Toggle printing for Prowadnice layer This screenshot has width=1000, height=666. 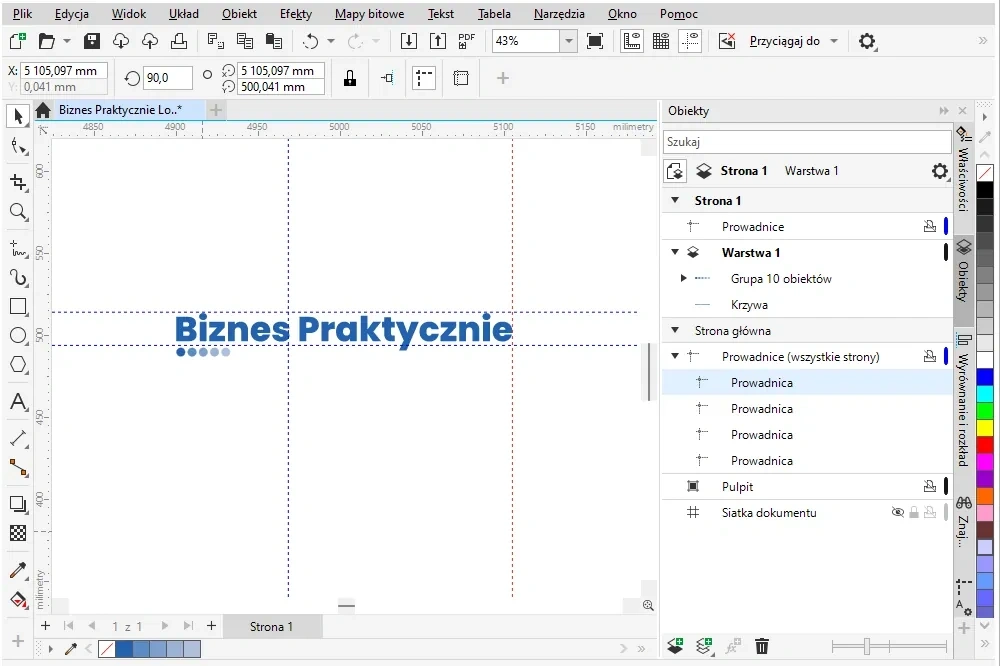coord(930,226)
